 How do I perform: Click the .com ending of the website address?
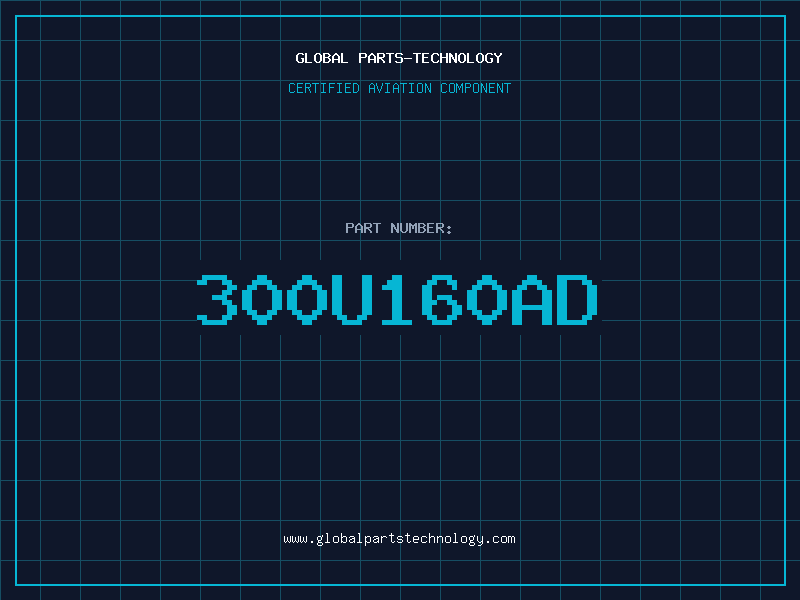[499, 539]
